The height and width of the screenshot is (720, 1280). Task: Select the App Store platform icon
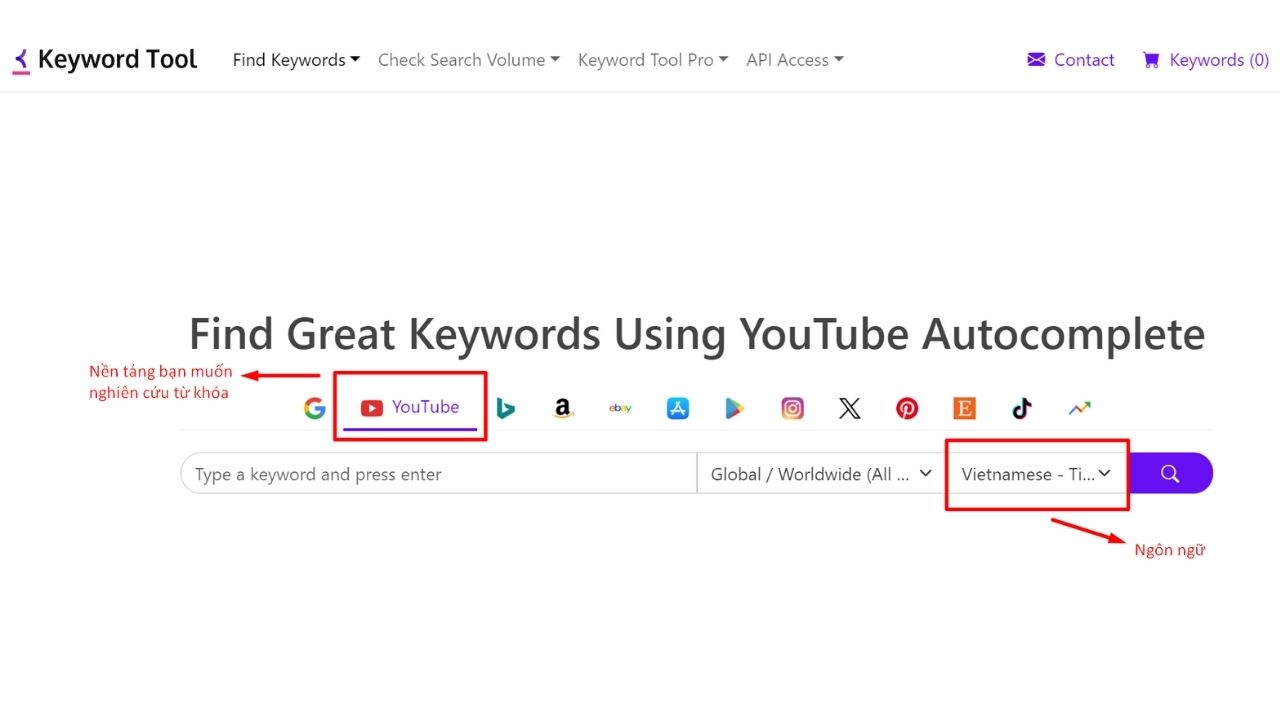pos(678,408)
